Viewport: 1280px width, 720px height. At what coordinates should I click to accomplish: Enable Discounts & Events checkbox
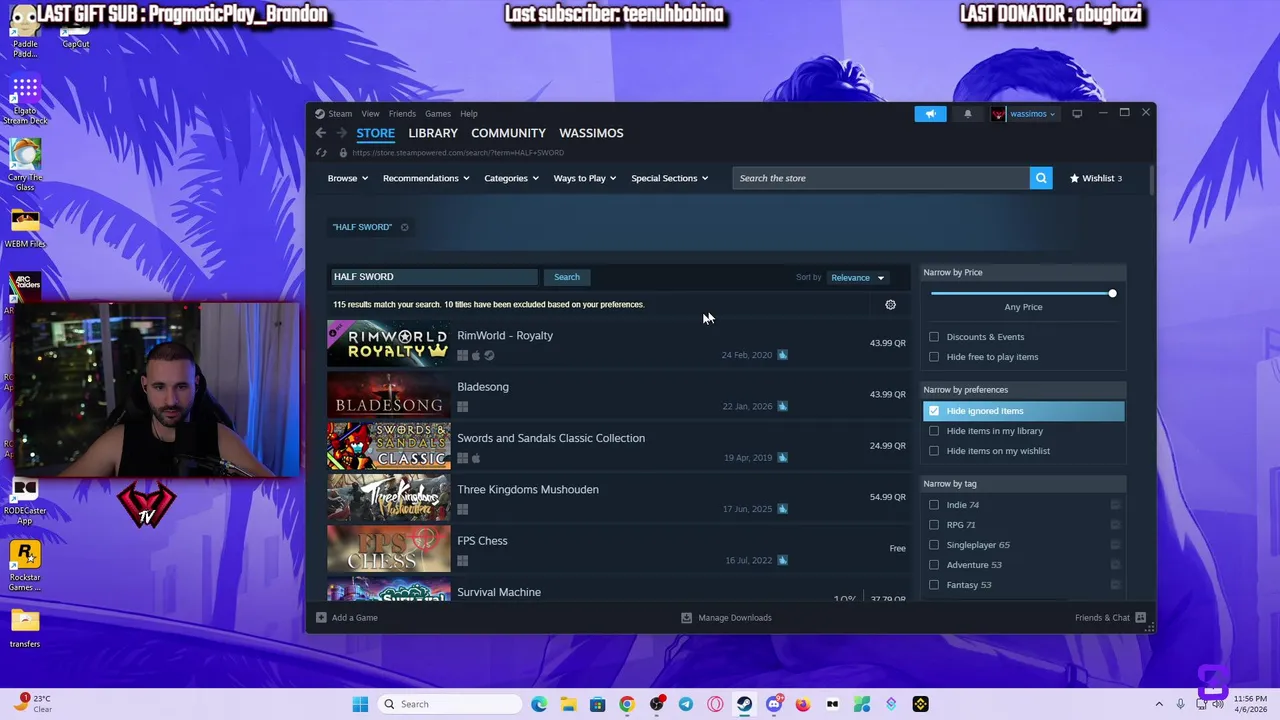(x=934, y=337)
